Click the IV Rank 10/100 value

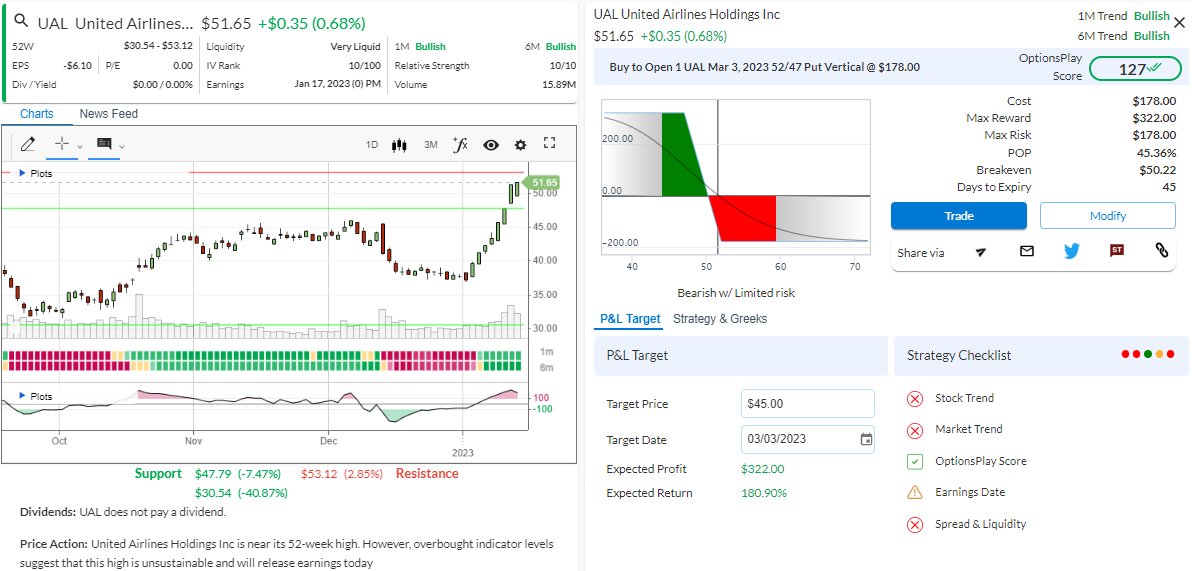[x=364, y=65]
